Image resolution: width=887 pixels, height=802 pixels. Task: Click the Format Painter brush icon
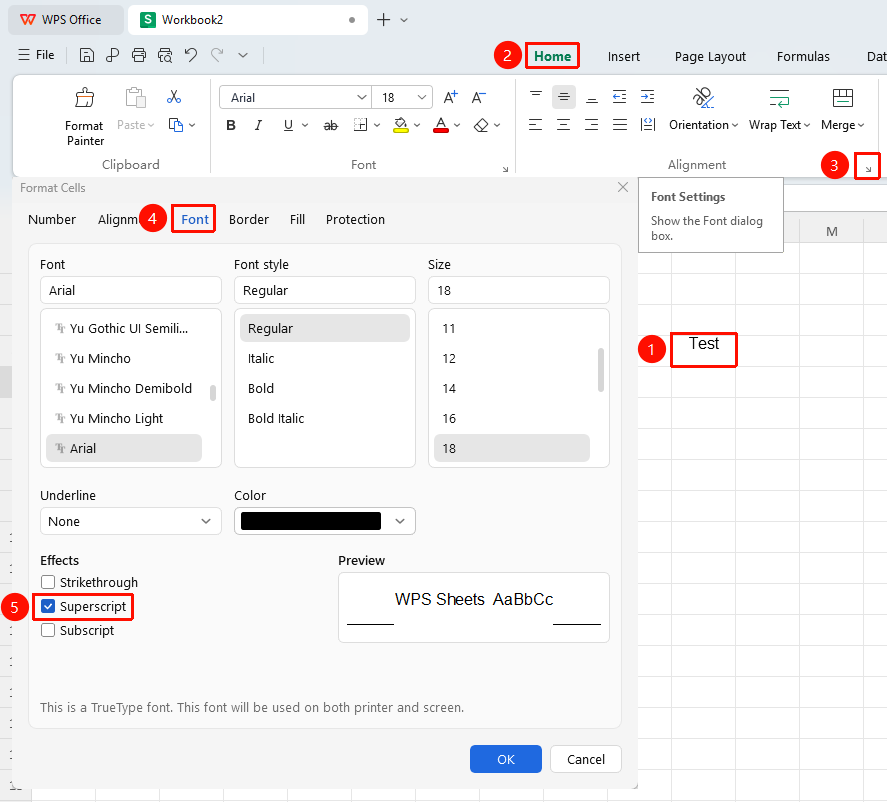[85, 98]
